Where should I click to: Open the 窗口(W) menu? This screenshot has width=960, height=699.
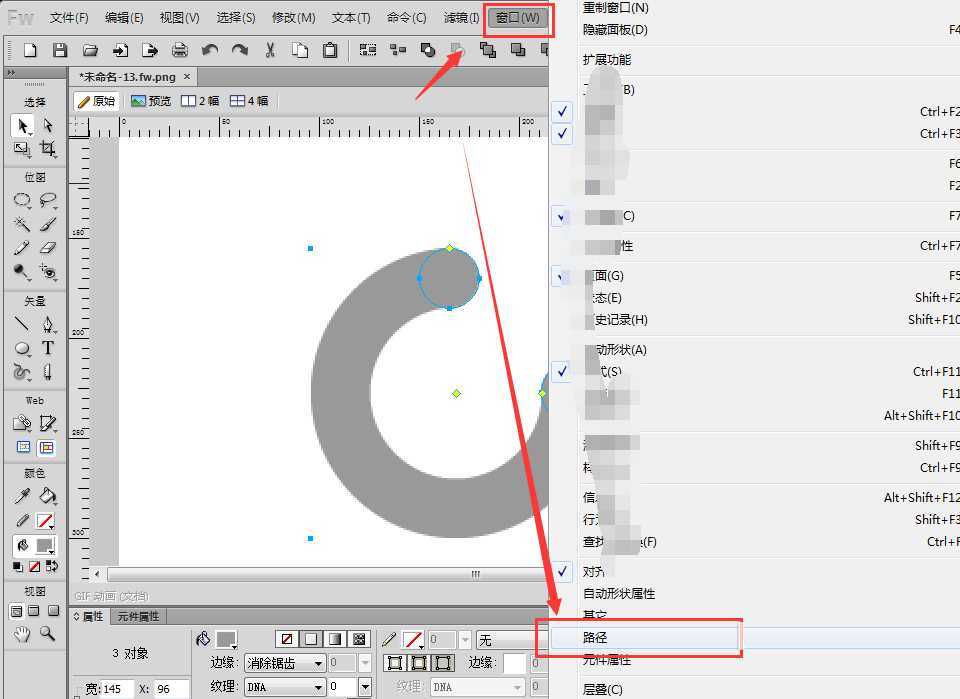coord(518,18)
